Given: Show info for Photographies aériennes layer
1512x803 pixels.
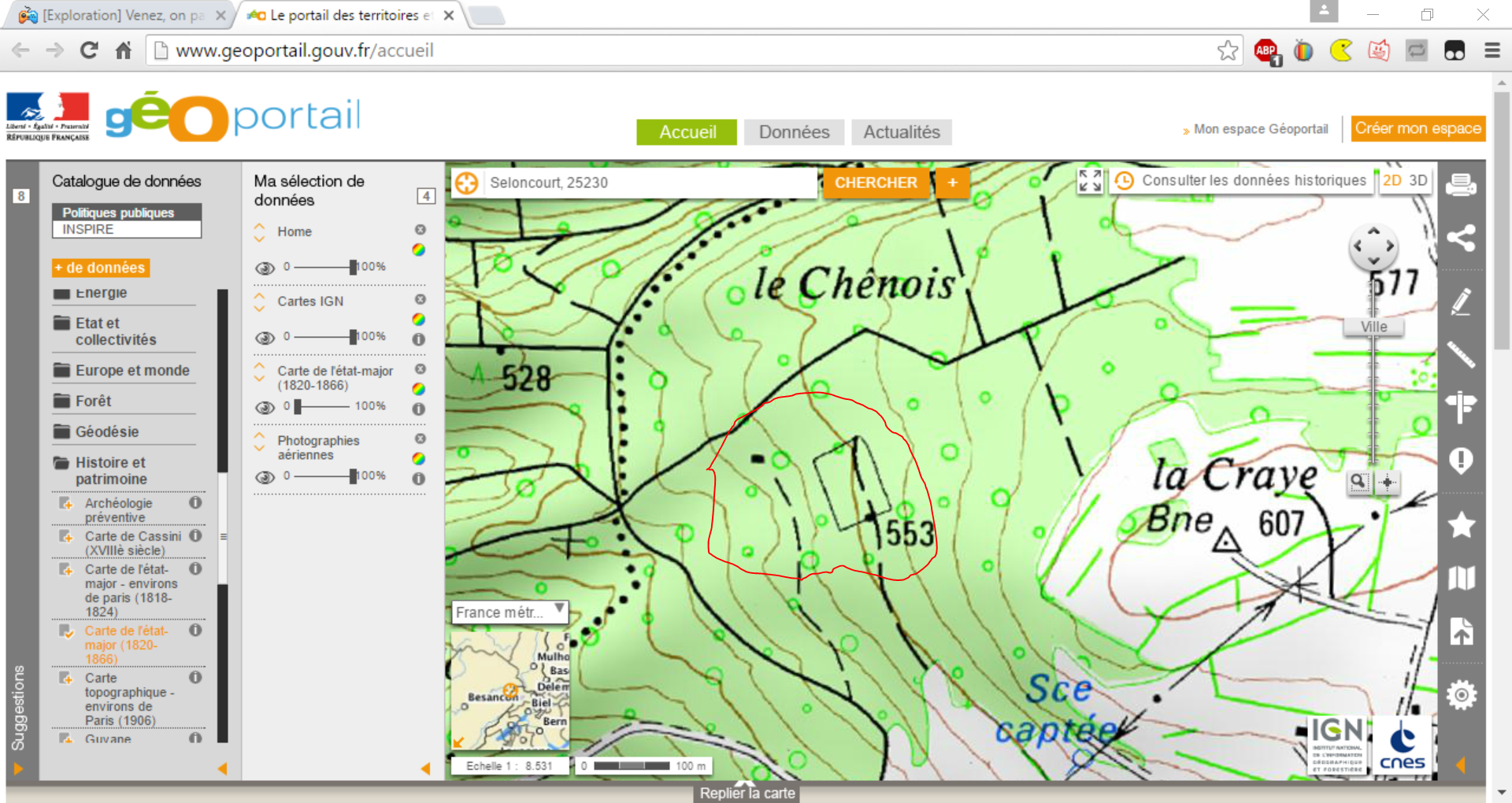Looking at the screenshot, I should click(419, 479).
